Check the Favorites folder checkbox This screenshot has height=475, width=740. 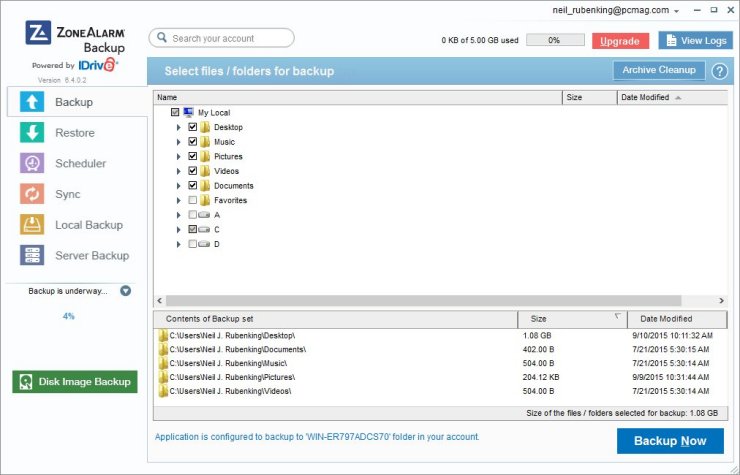coord(193,200)
